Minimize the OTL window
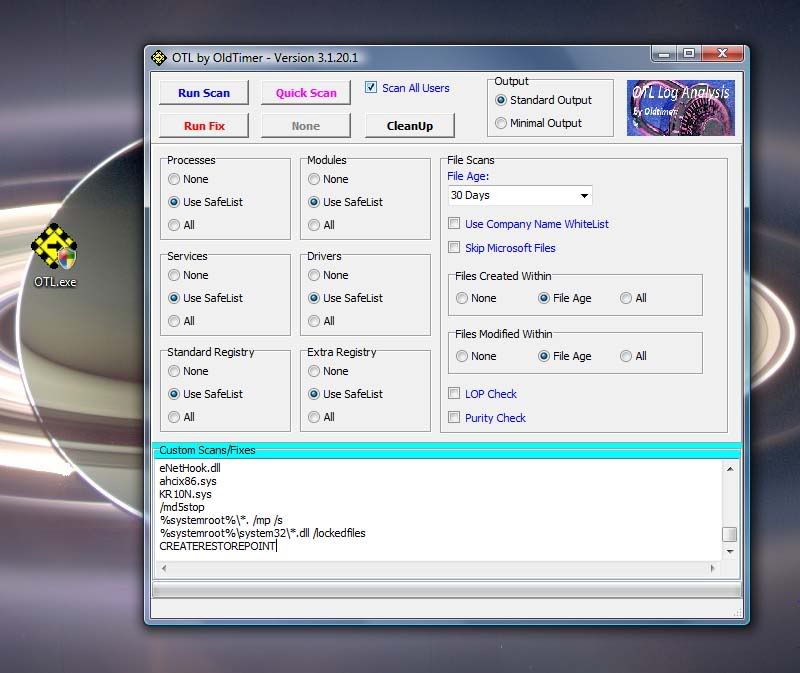This screenshot has height=673, width=800. 664,54
